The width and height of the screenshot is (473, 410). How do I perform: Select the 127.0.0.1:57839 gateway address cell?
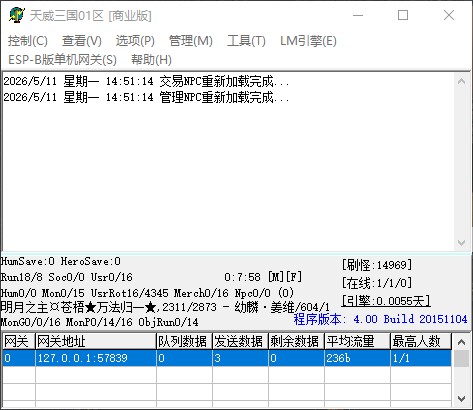pos(96,358)
